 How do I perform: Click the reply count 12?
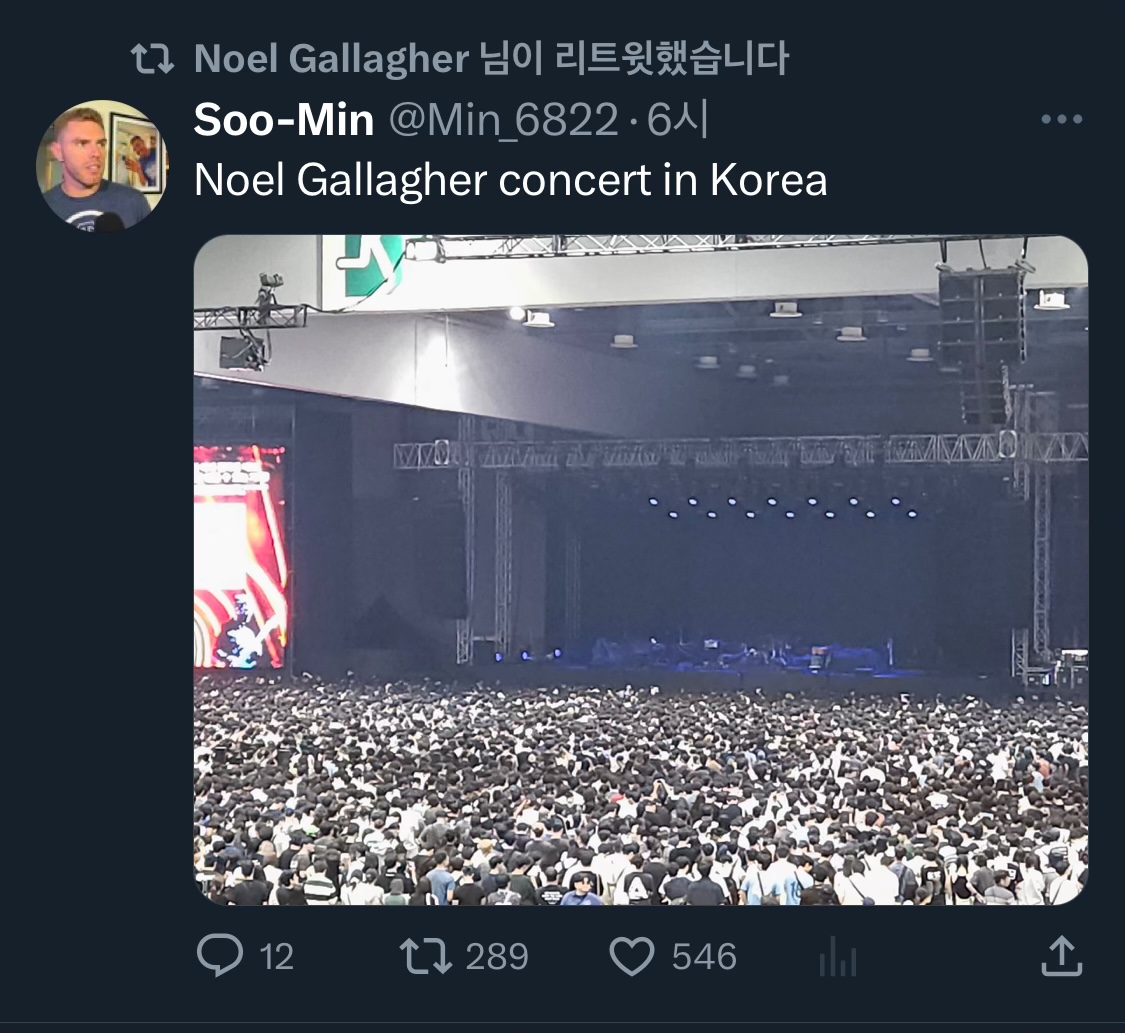click(276, 957)
